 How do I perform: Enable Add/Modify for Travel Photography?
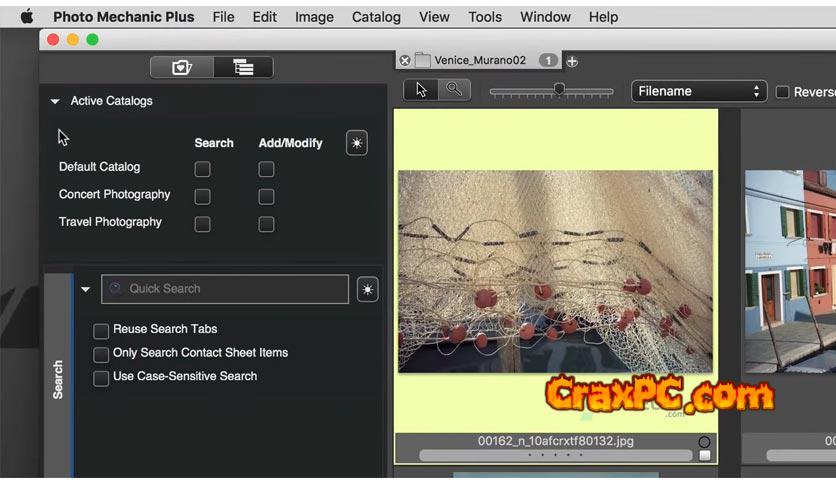pyautogui.click(x=266, y=224)
